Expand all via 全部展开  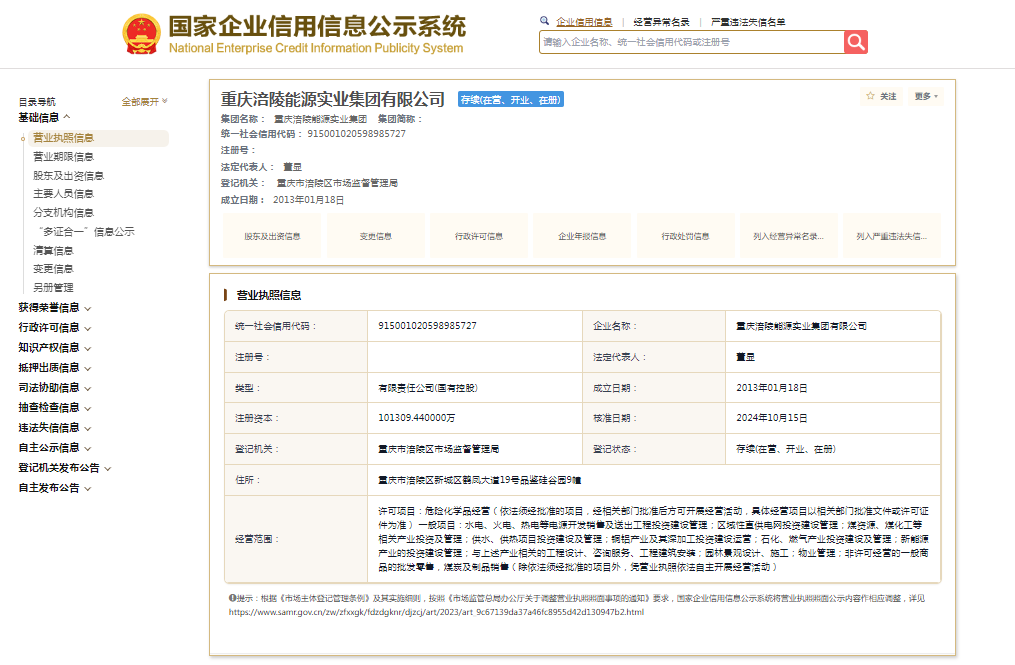click(145, 102)
